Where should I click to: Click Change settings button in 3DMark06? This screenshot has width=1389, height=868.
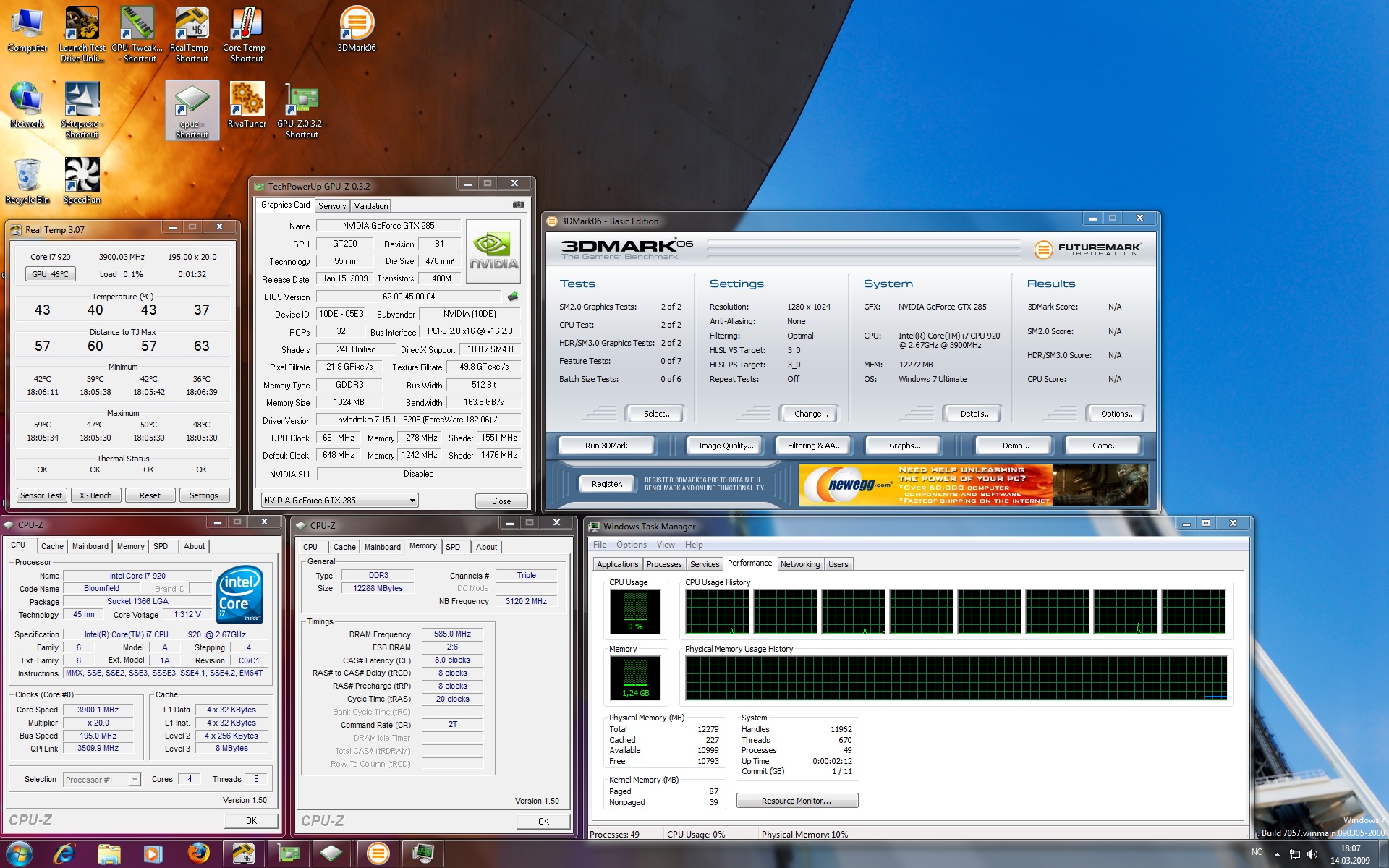(x=811, y=414)
